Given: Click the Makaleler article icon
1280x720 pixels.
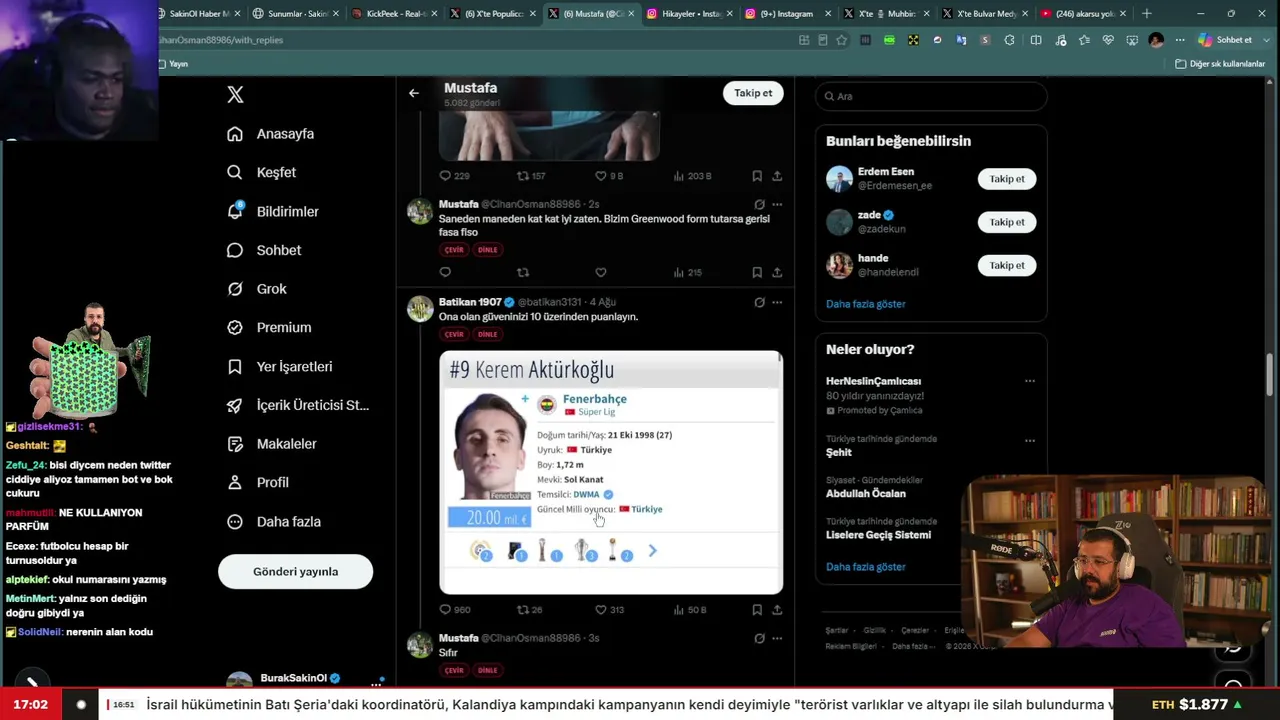Looking at the screenshot, I should tap(235, 444).
